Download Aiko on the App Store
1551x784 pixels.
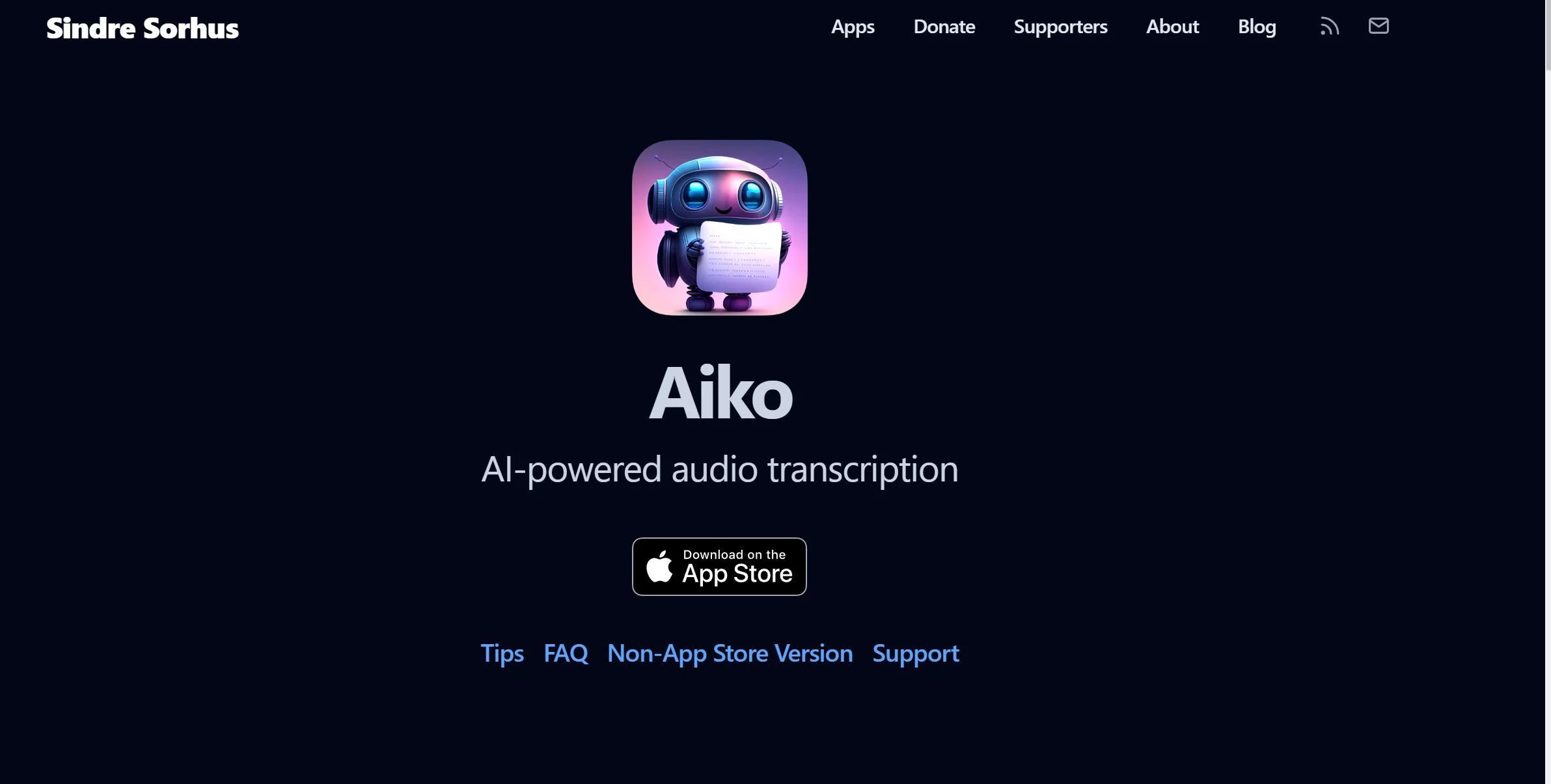coord(719,566)
